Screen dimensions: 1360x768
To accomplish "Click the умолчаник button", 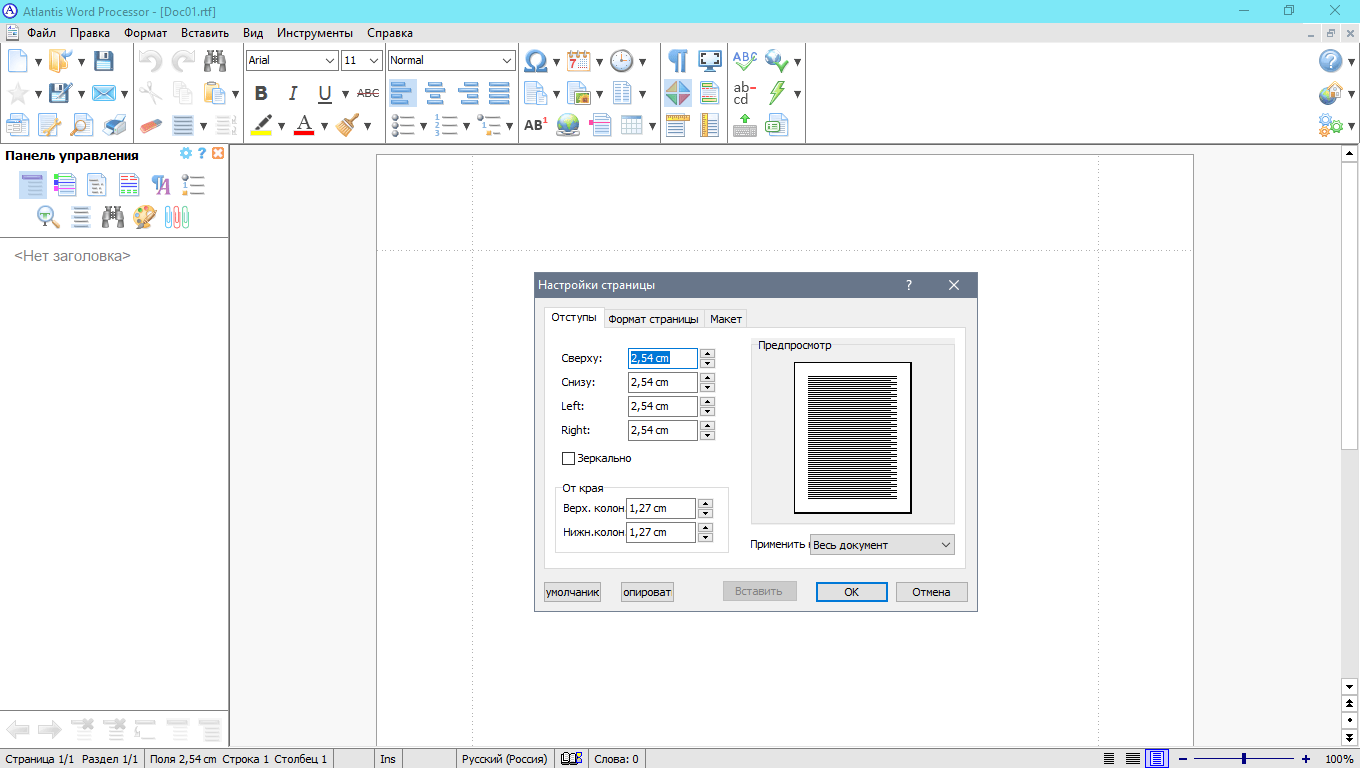I will 572,592.
